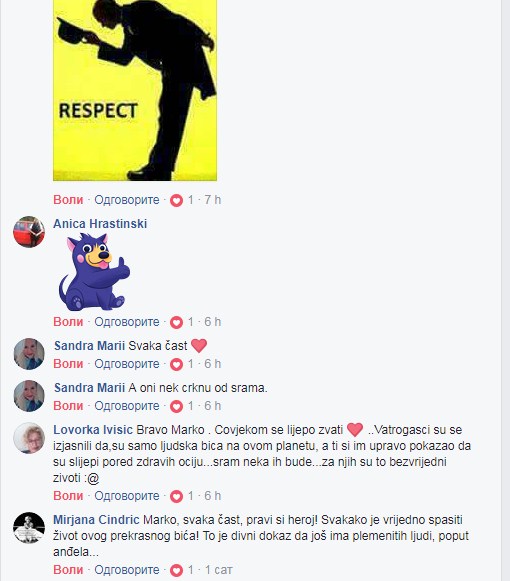The height and width of the screenshot is (581, 510).
Task: Click the 7 h timestamp
Action: (x=213, y=200)
